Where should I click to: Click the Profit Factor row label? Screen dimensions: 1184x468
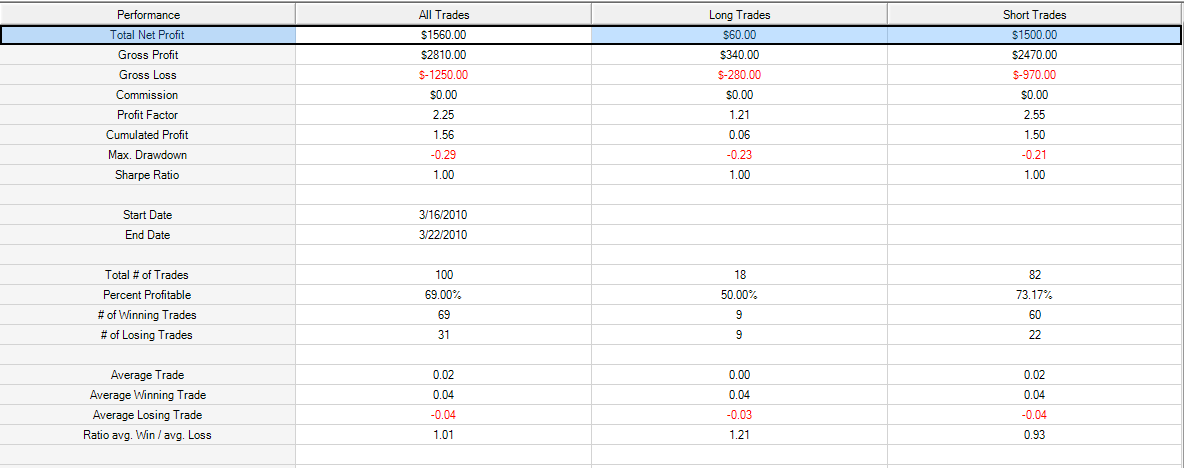147,115
